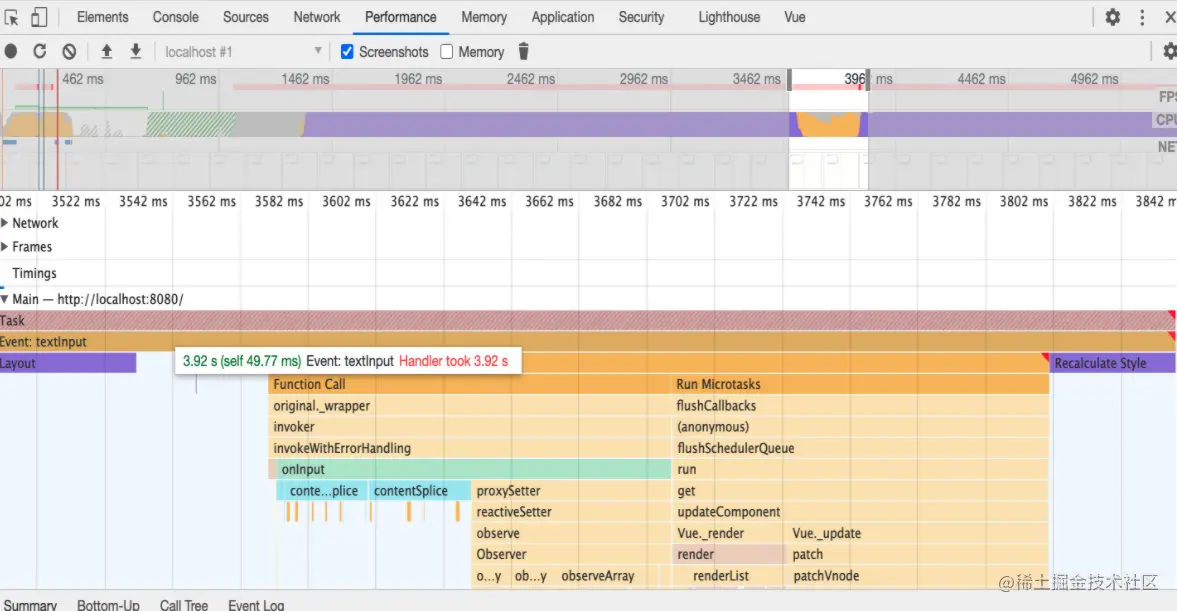Viewport: 1177px width, 611px height.
Task: Select the Vue._render frame
Action: tap(729, 534)
